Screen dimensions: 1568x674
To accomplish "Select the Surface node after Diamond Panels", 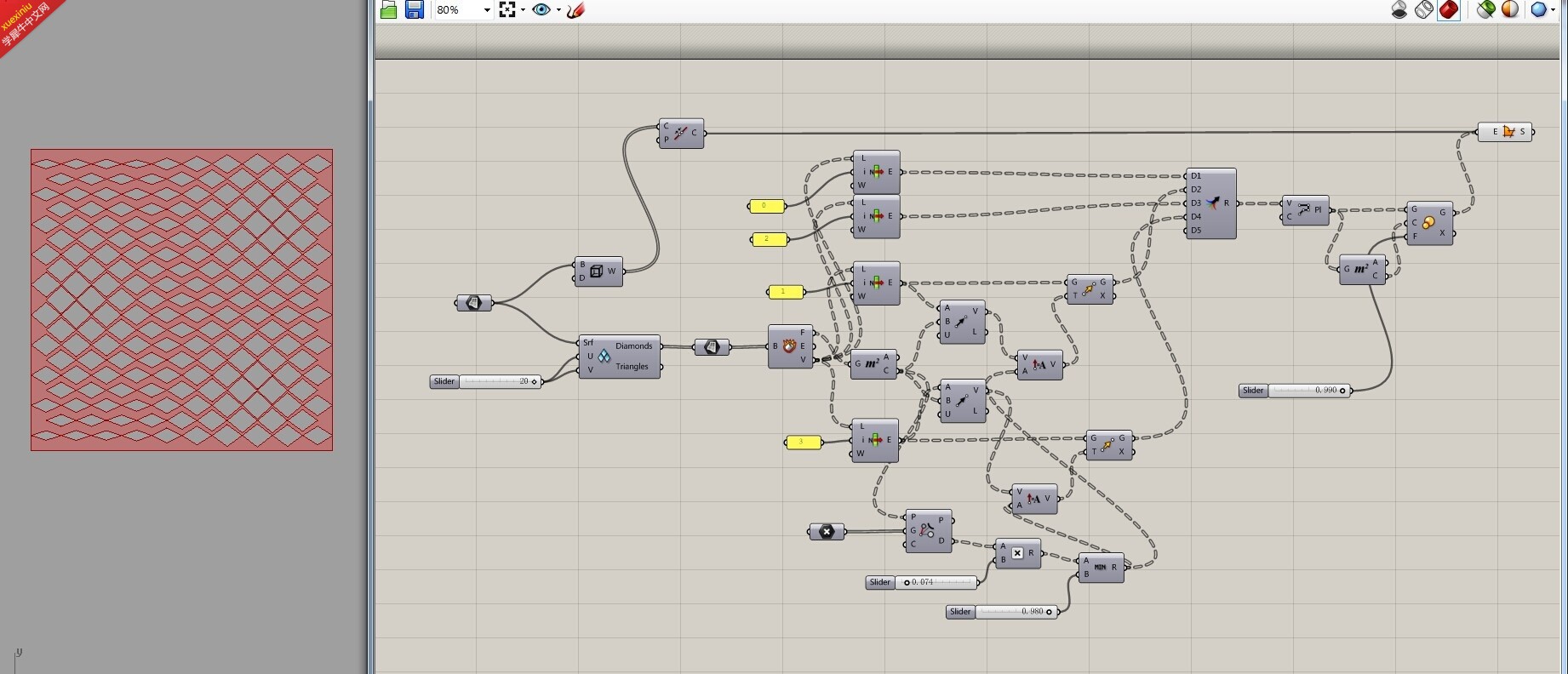I will (x=712, y=347).
